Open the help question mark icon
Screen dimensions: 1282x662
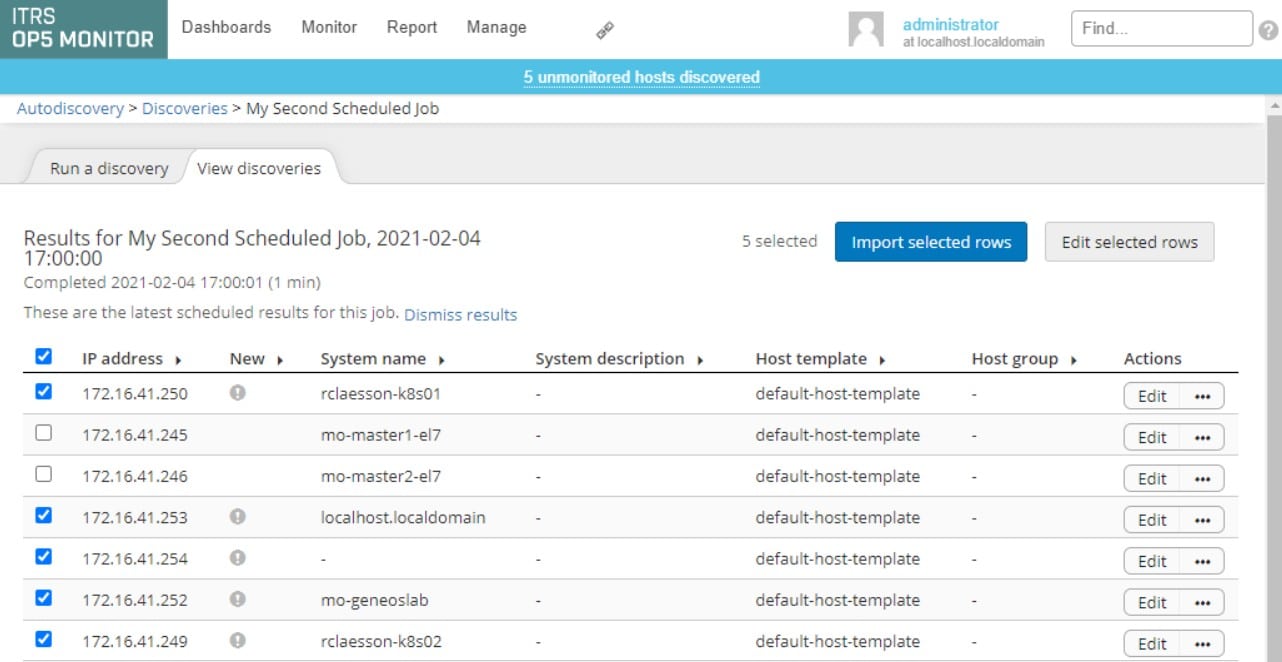tap(1268, 30)
